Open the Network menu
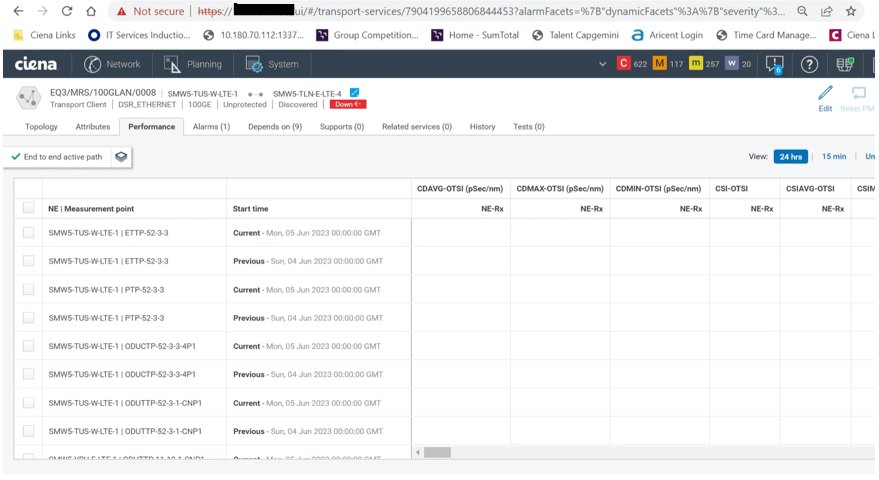879x480 pixels. [112, 64]
